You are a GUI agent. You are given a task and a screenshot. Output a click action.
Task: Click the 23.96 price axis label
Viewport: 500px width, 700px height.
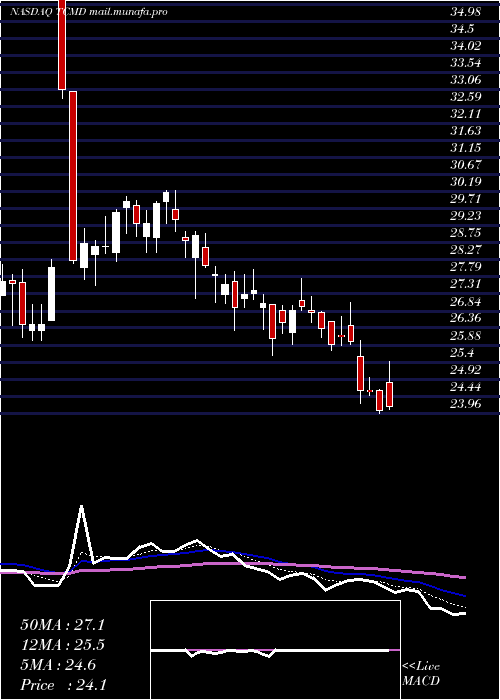click(466, 404)
